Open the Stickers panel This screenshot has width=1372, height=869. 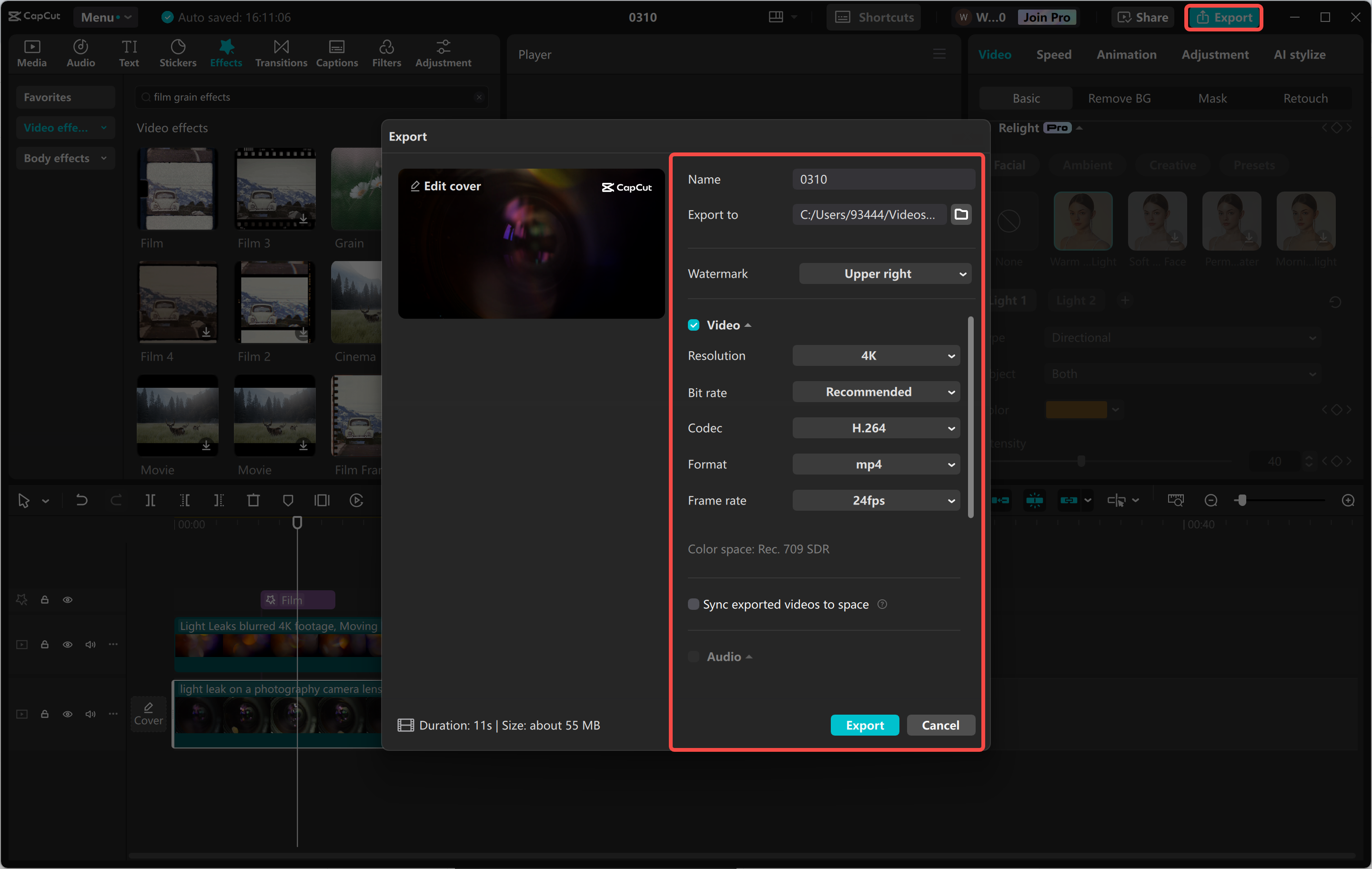pos(177,53)
